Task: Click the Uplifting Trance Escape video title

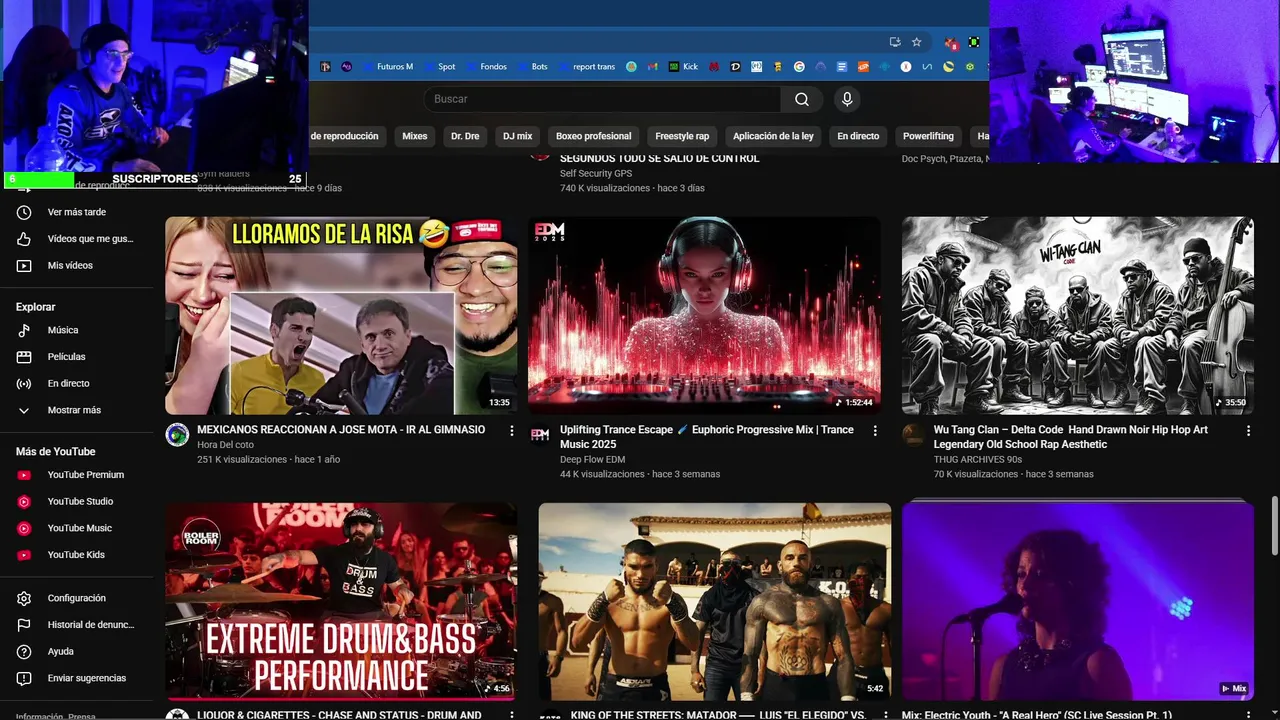Action: [707, 437]
